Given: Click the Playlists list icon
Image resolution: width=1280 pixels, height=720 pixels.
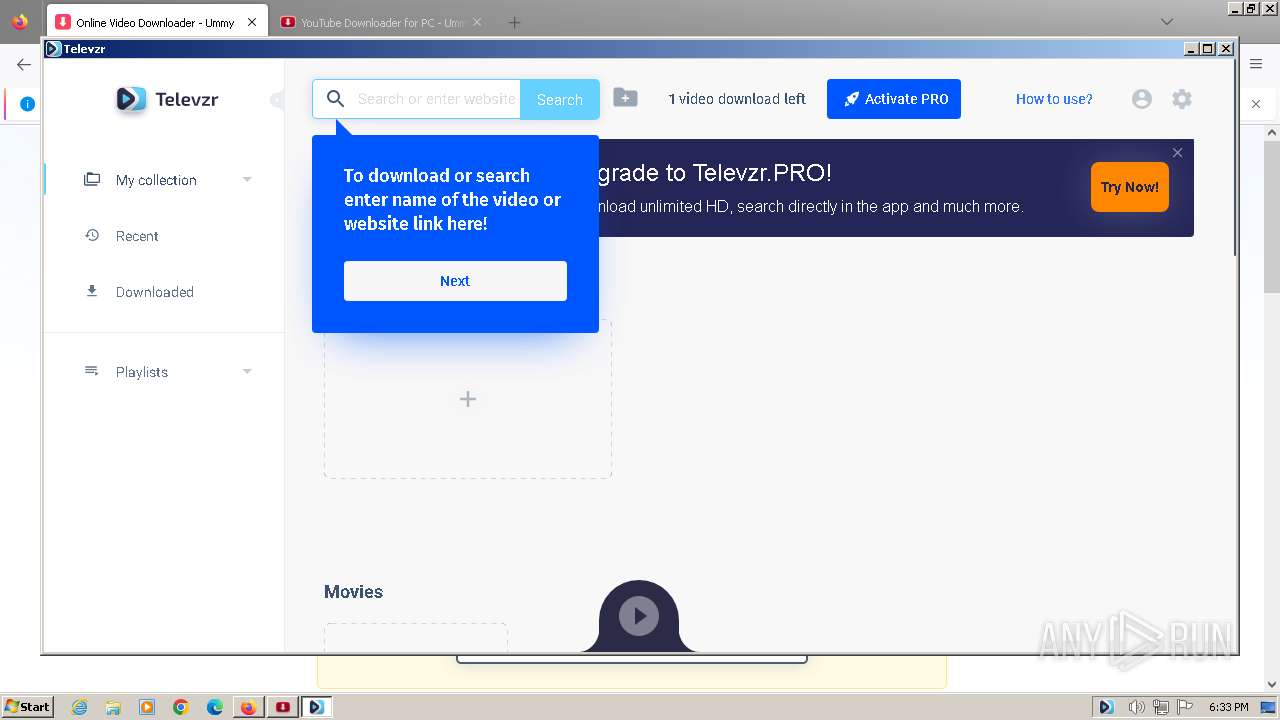Looking at the screenshot, I should pyautogui.click(x=92, y=371).
